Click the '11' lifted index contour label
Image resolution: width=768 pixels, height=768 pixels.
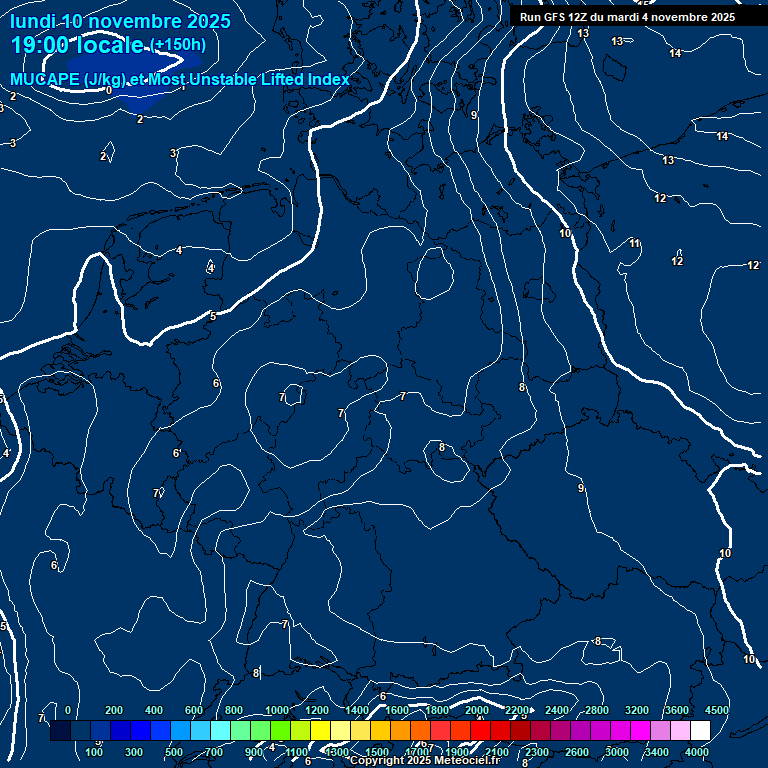click(x=634, y=243)
